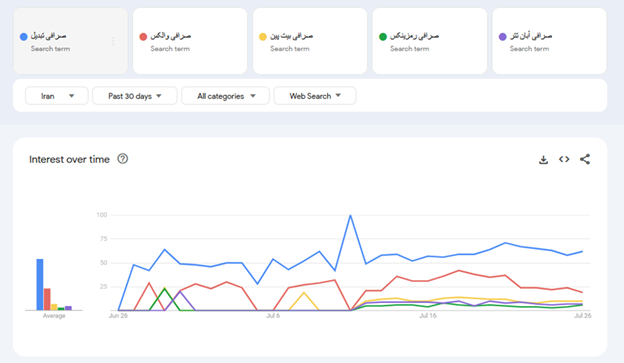This screenshot has height=363, width=624.
Task: Select the purple search term card
Action: click(549, 41)
